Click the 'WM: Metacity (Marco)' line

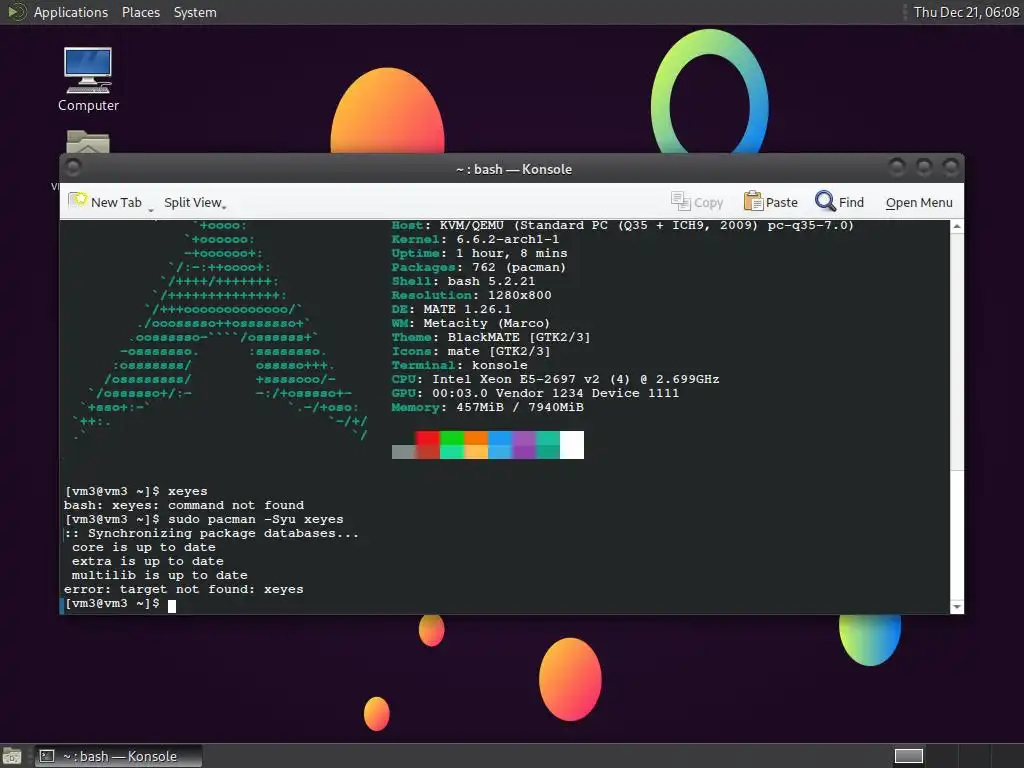pos(471,323)
